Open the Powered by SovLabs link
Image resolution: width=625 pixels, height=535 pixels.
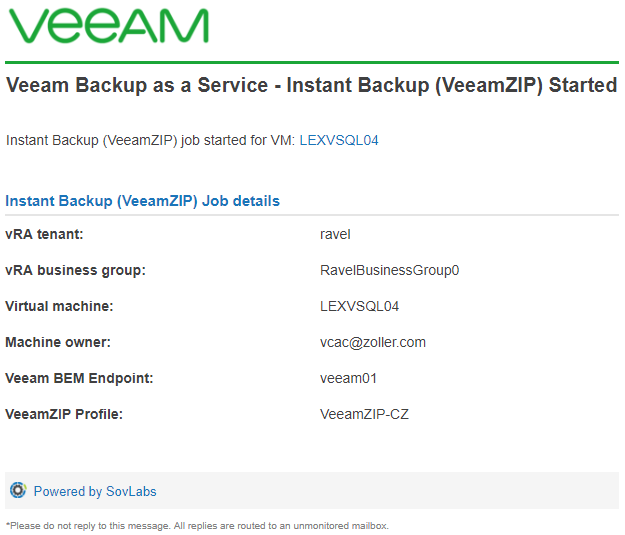pos(95,491)
